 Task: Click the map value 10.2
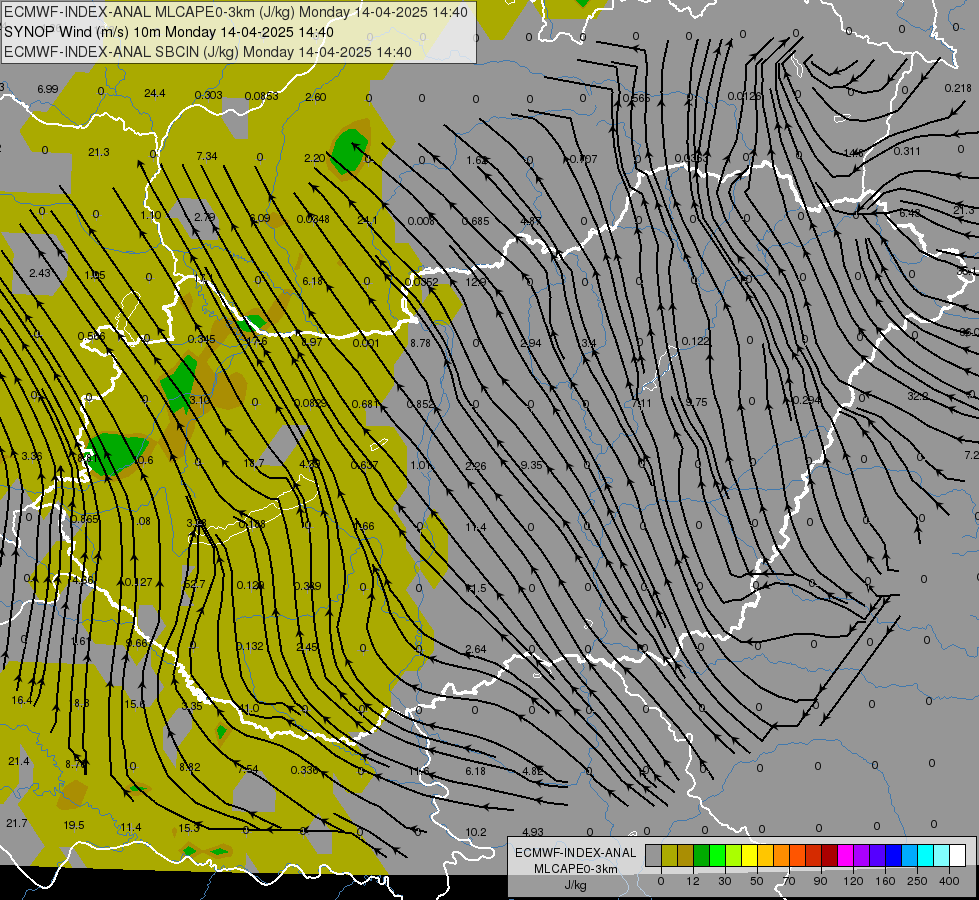coord(476,832)
